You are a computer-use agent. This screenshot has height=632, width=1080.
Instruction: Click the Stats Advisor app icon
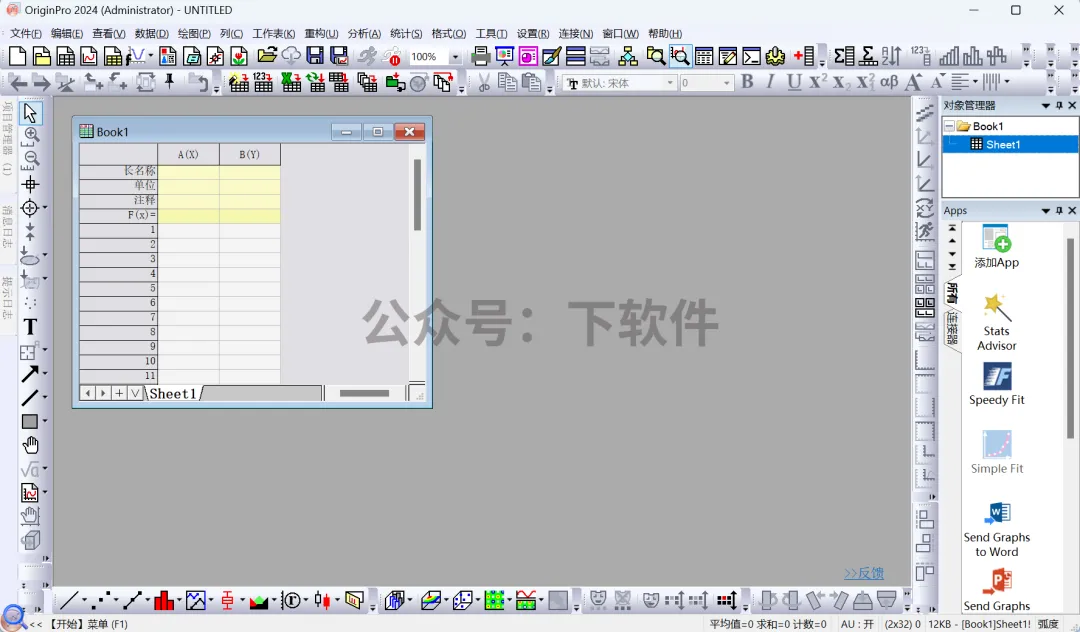tap(996, 322)
